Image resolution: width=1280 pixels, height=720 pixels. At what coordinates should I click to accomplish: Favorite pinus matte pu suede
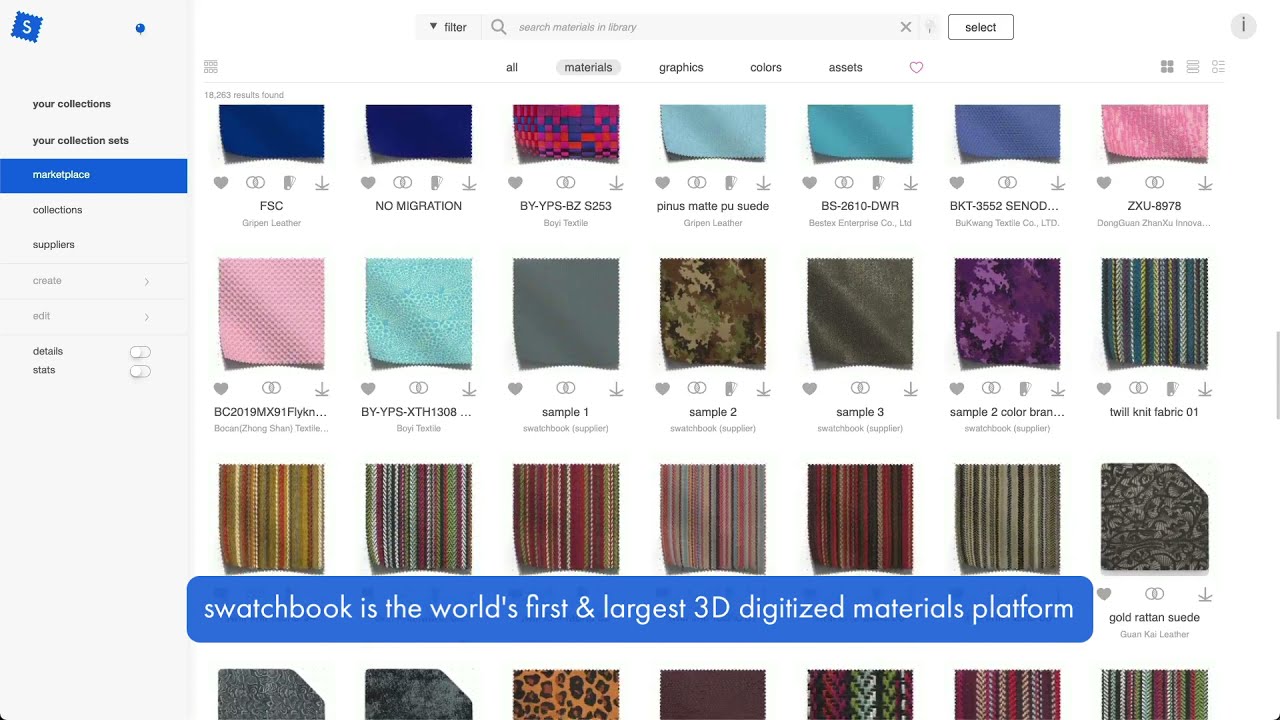(662, 183)
